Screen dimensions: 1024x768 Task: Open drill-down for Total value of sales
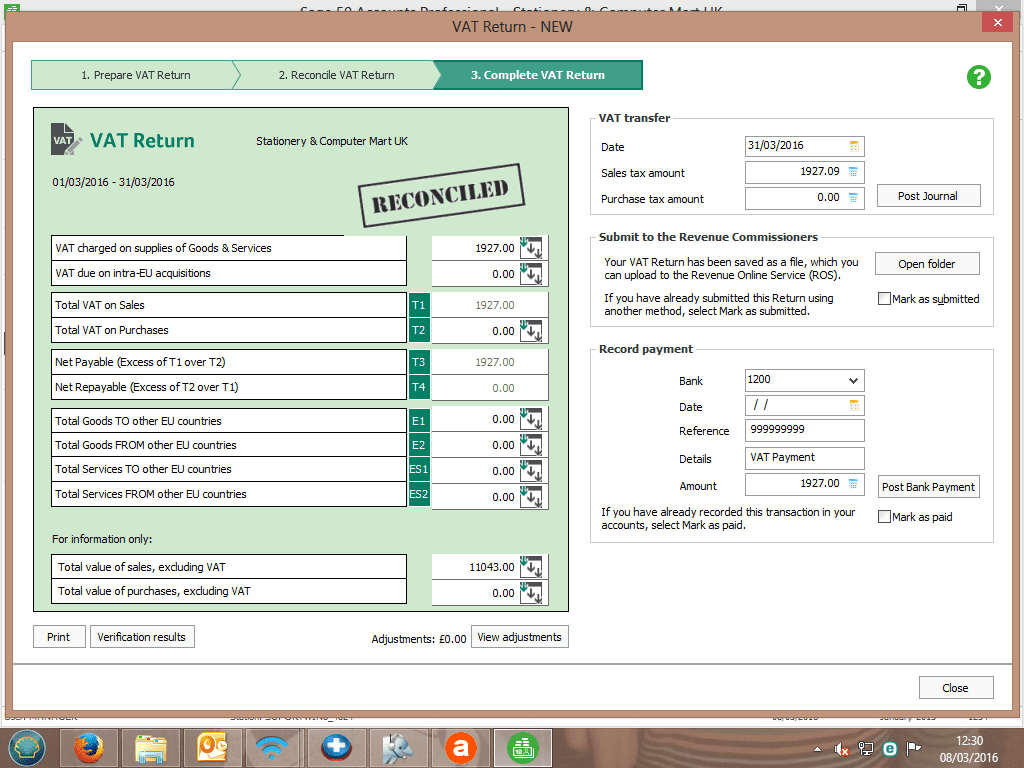point(532,567)
